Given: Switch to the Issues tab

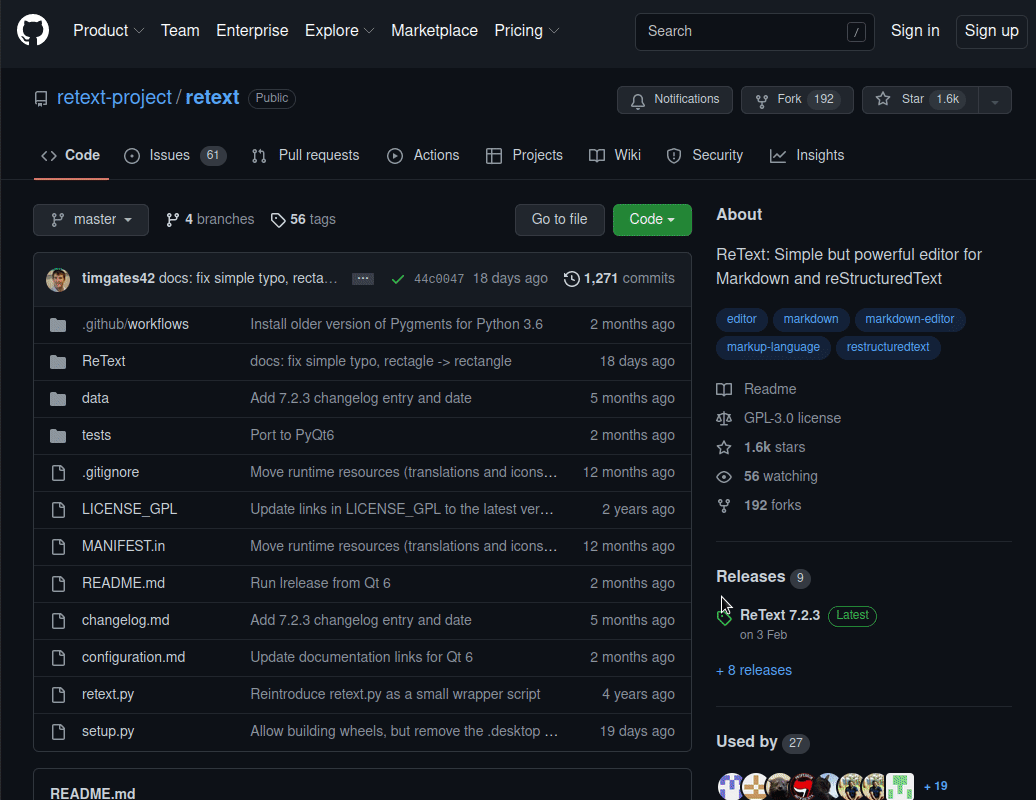Looking at the screenshot, I should pos(175,155).
